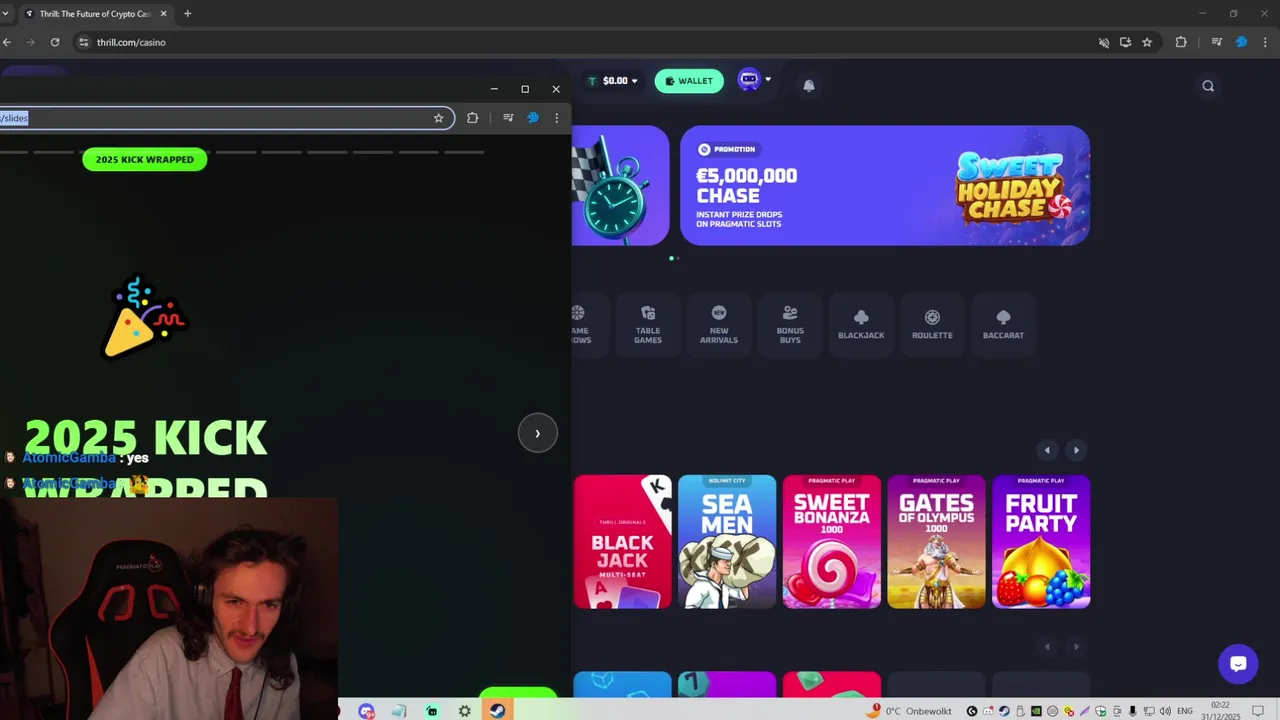1280x720 pixels.
Task: Open the Discord icon on the taskbar
Action: pos(367,711)
